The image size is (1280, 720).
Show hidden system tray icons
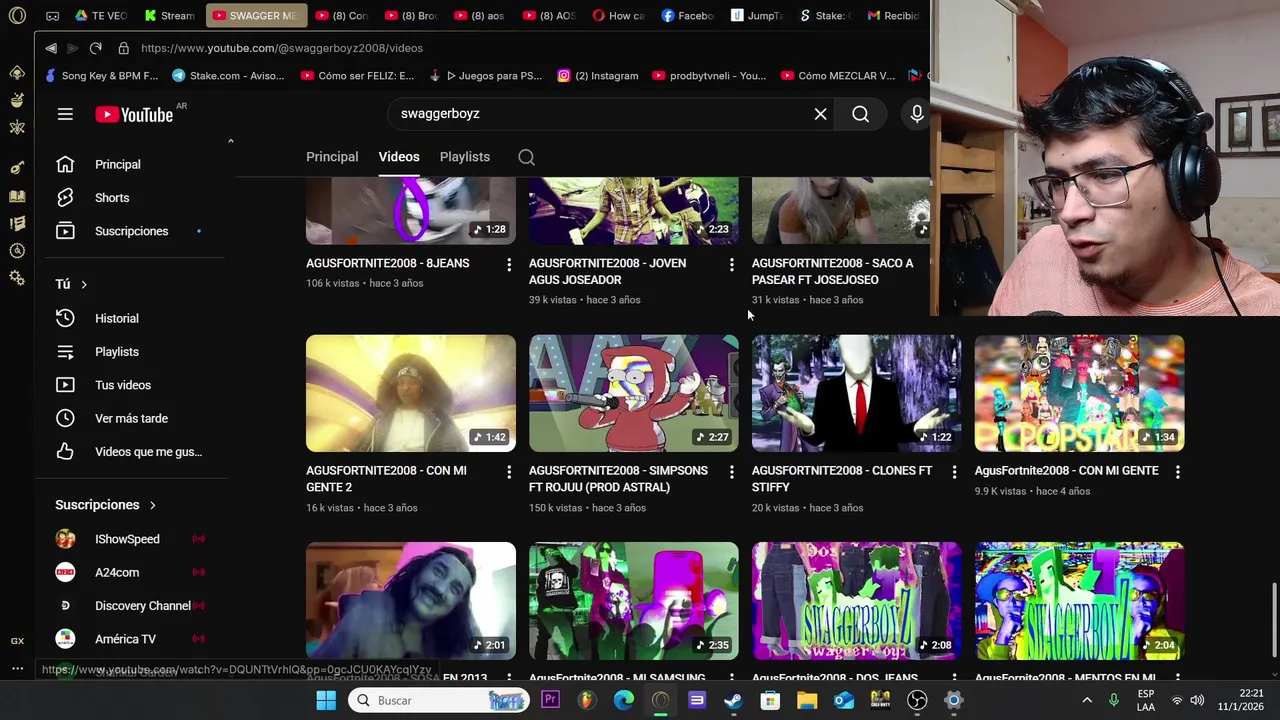pyautogui.click(x=1087, y=700)
